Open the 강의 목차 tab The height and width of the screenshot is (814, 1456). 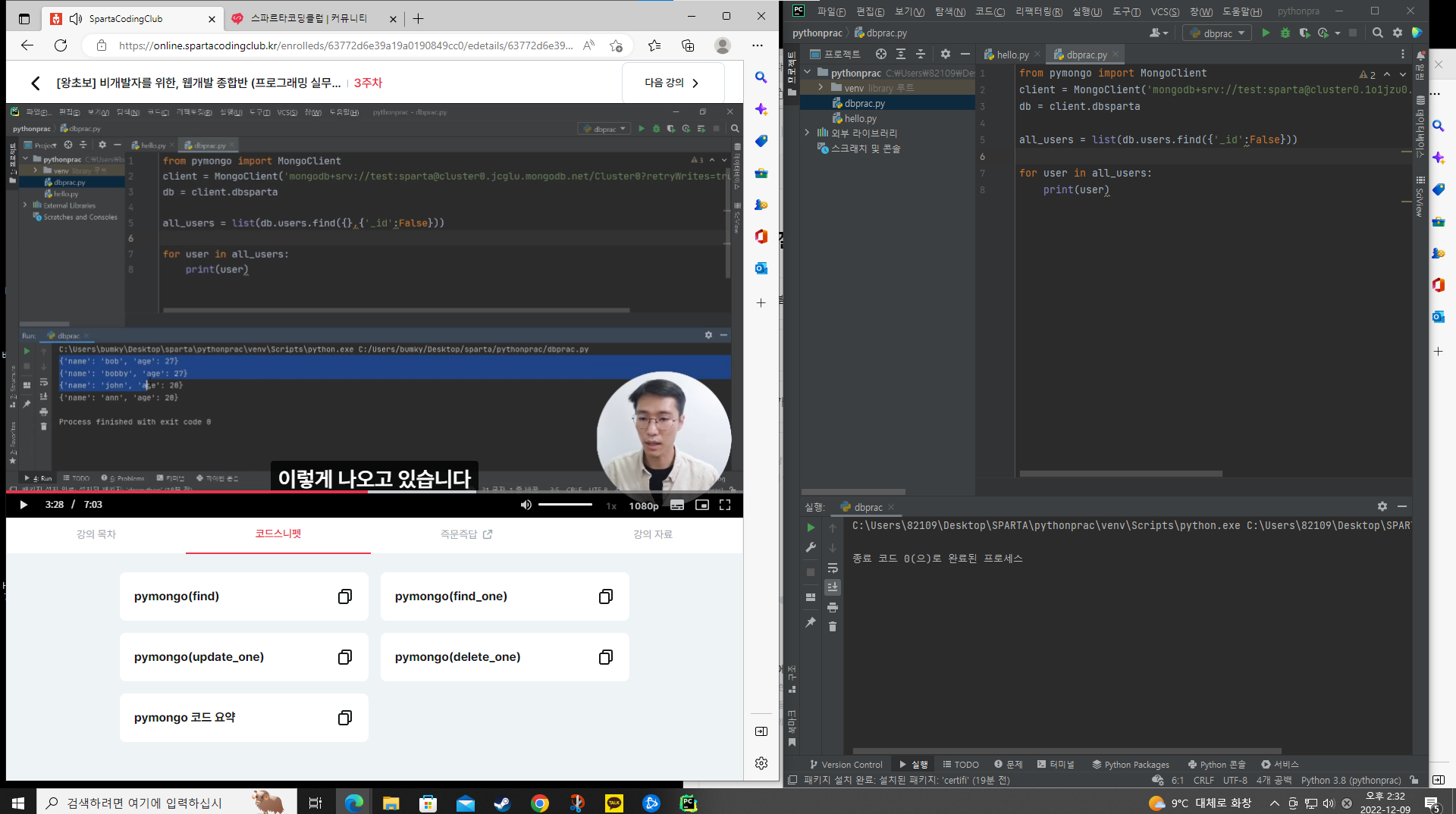[x=96, y=534]
